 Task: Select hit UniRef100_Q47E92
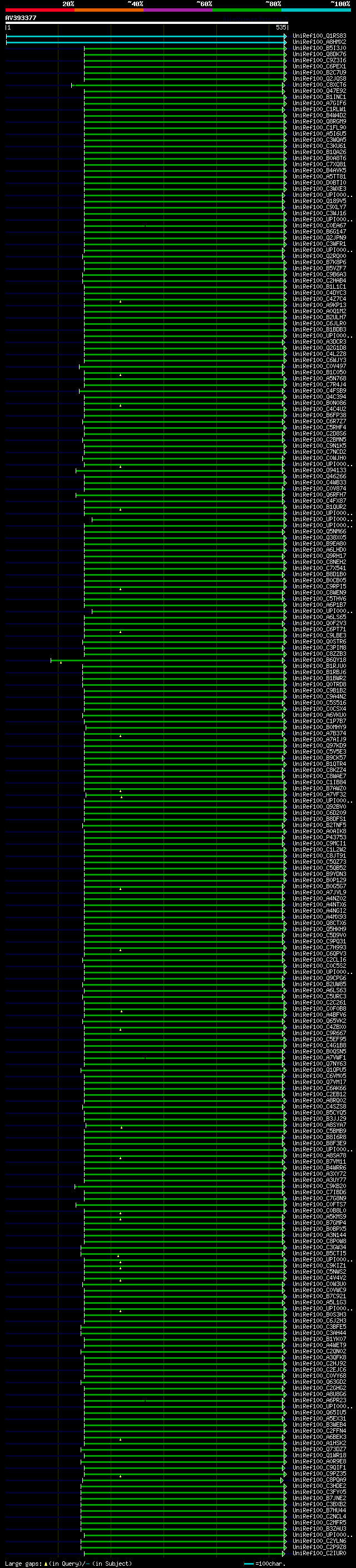coord(319,91)
